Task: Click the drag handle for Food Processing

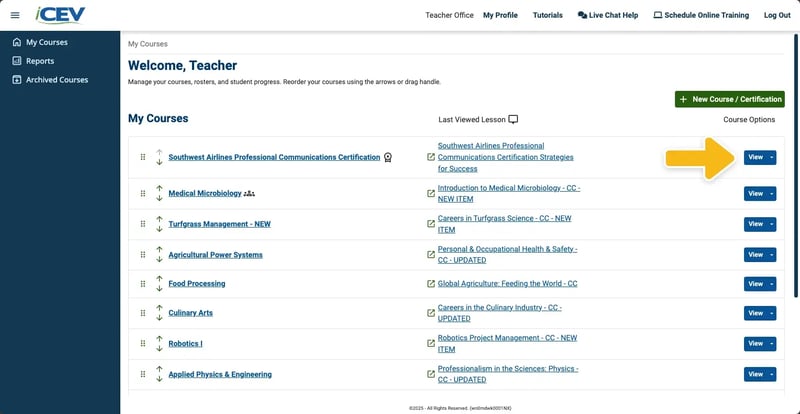Action: click(x=143, y=283)
